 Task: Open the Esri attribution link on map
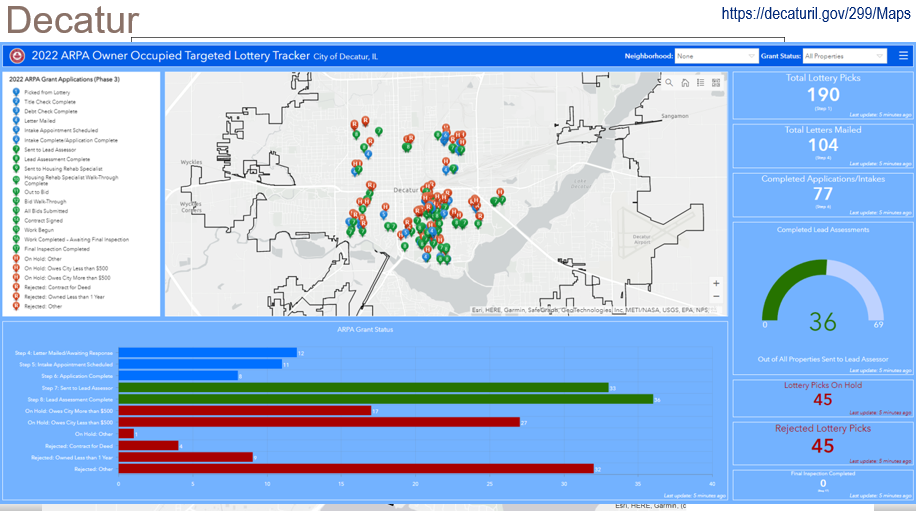click(x=477, y=310)
